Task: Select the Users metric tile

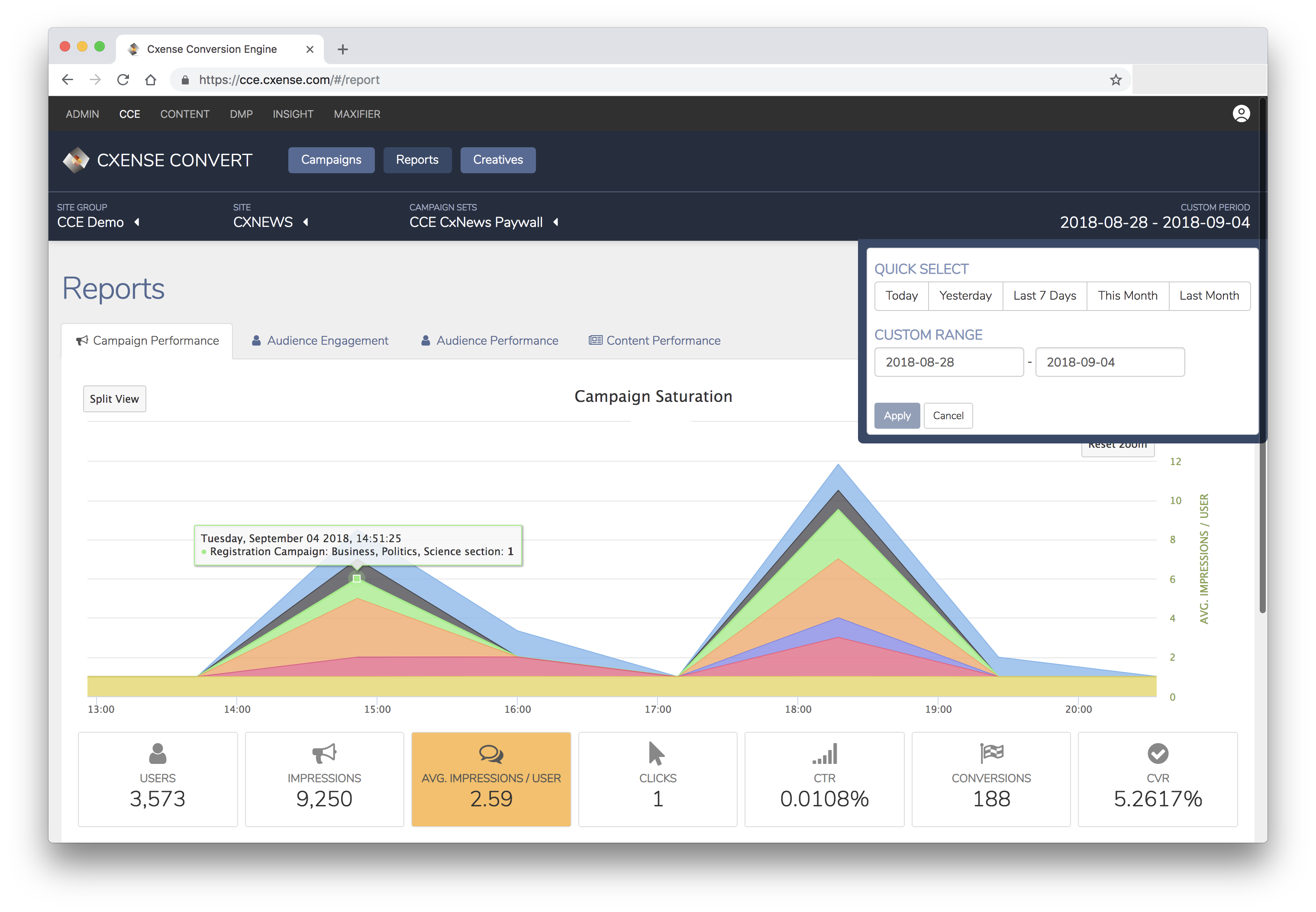Action: (158, 779)
